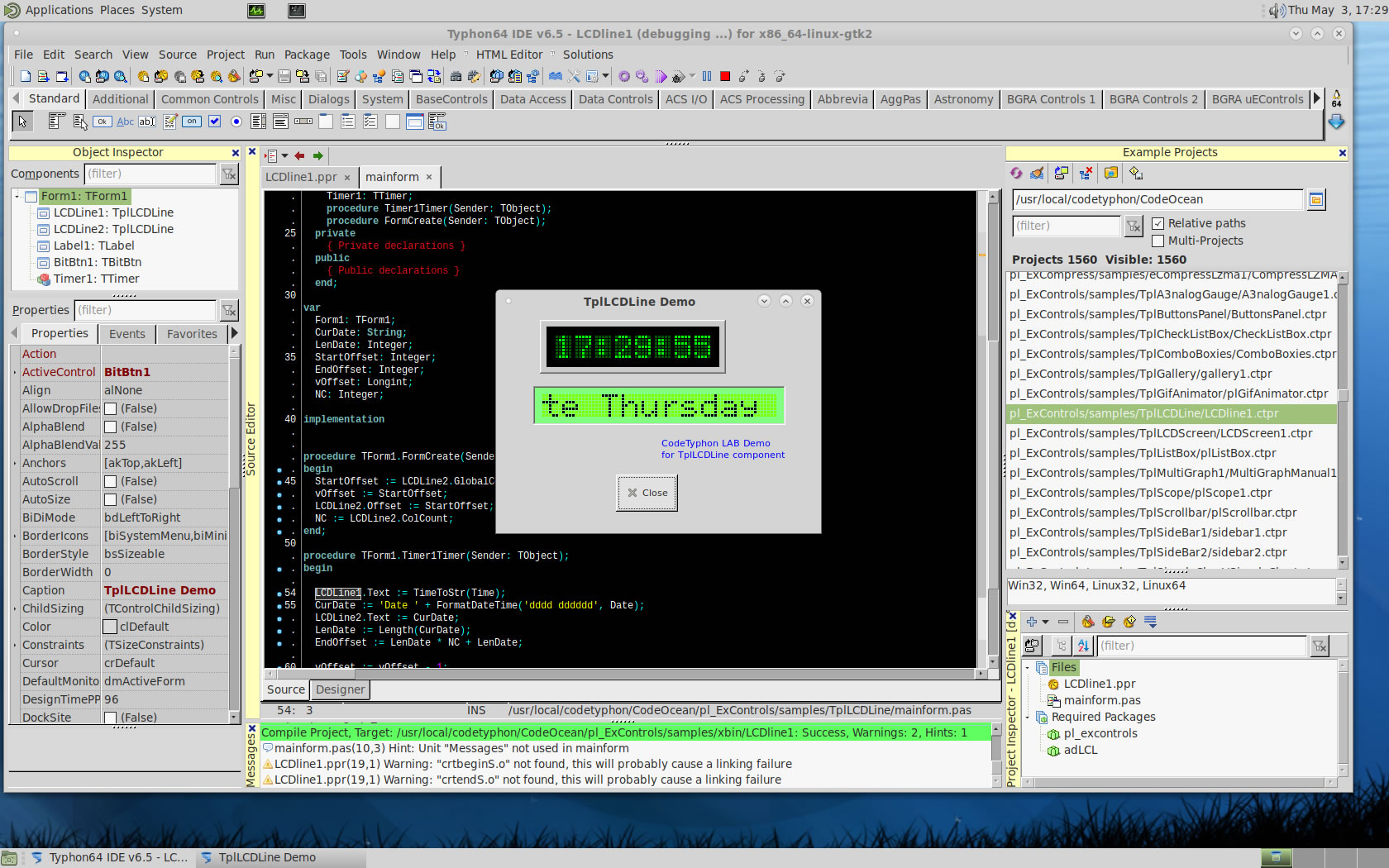Screen dimensions: 1389x868
Task: Click the Close button in TplLCDLine Demo
Action: tap(647, 493)
